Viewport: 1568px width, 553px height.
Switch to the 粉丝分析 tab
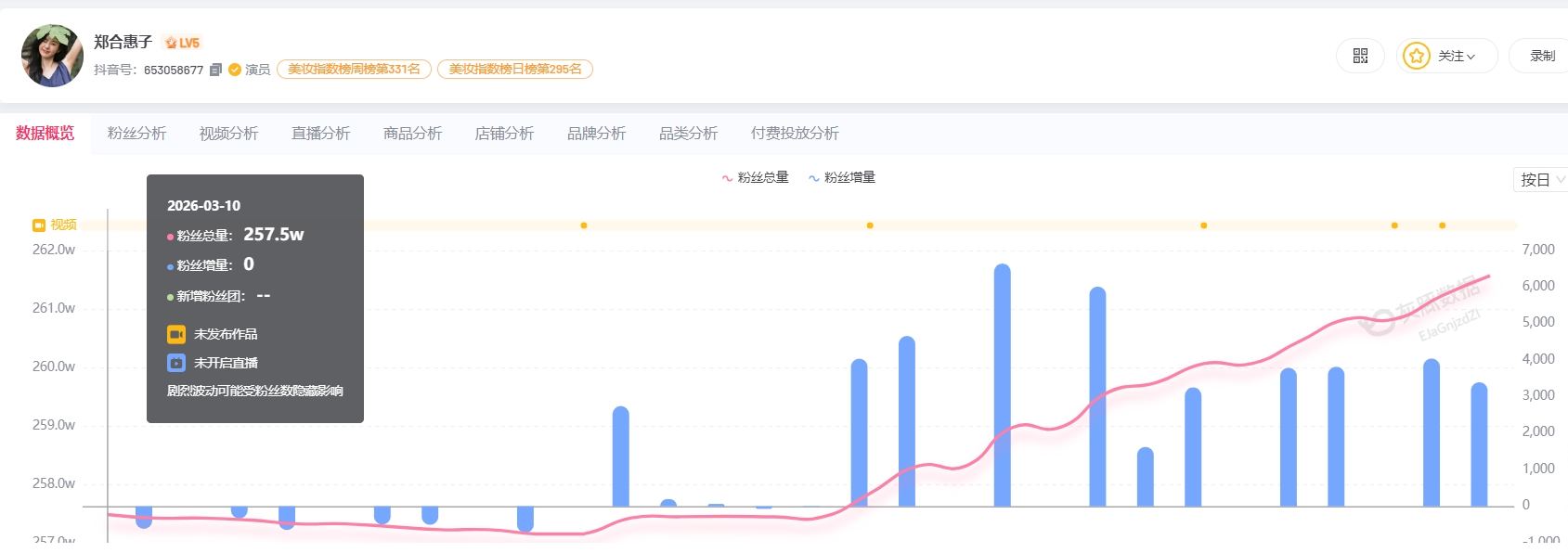(x=136, y=134)
